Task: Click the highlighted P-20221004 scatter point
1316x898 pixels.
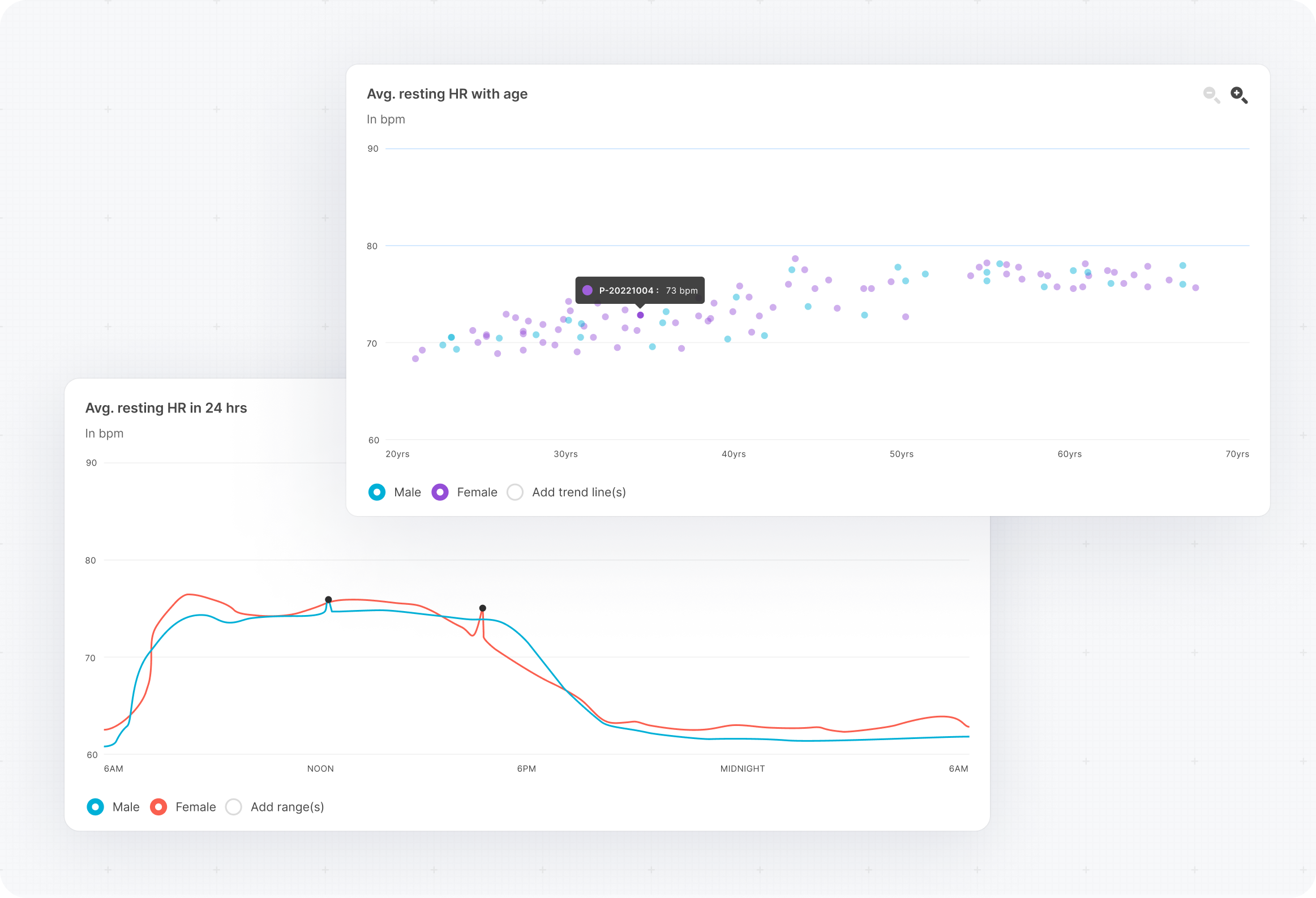Action: click(640, 315)
